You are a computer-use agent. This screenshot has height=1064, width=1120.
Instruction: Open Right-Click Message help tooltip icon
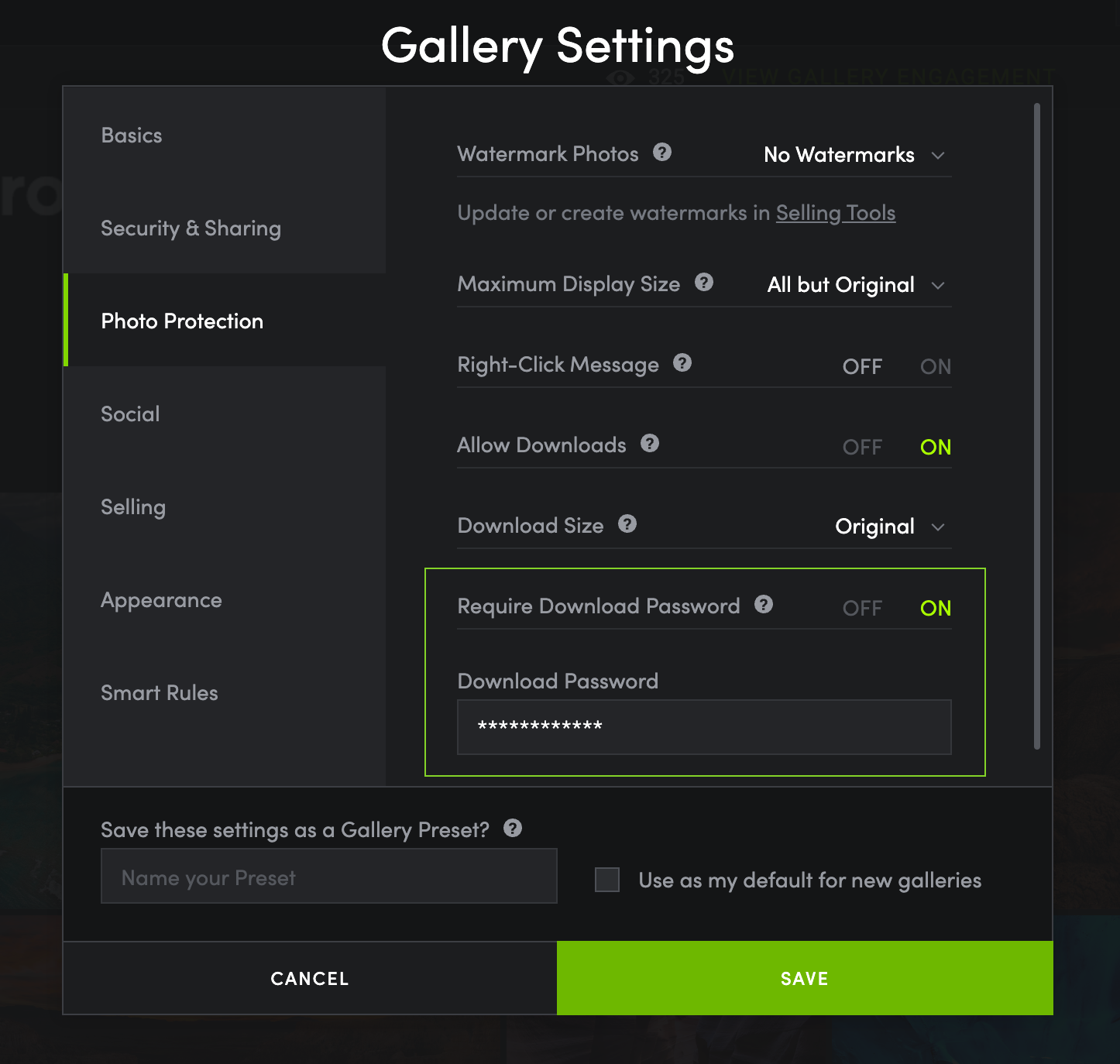(682, 362)
